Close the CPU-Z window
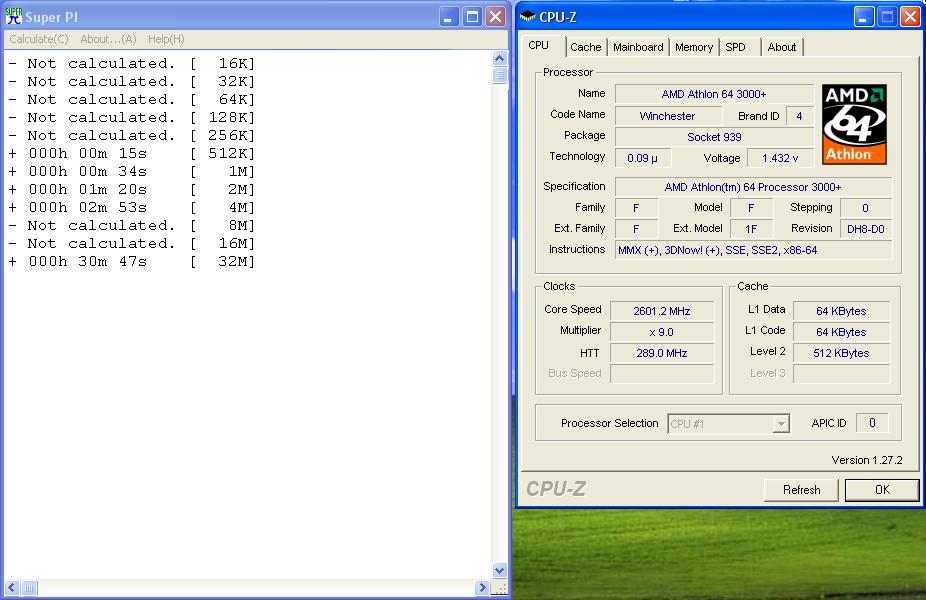 [x=910, y=17]
